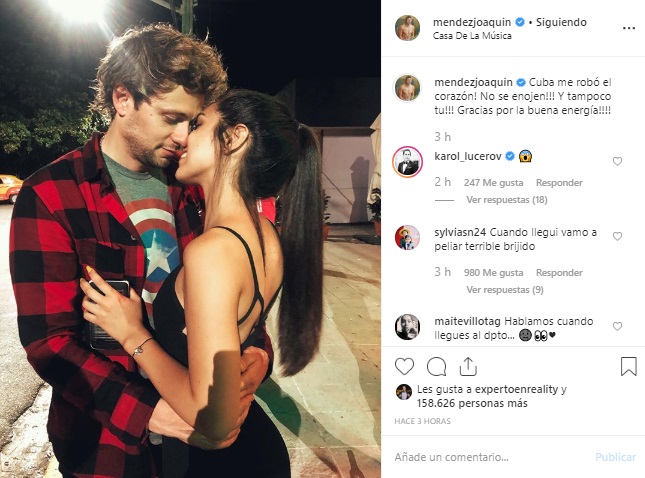Reply to karol_lucerov's comment
The image size is (645, 478).
point(559,183)
